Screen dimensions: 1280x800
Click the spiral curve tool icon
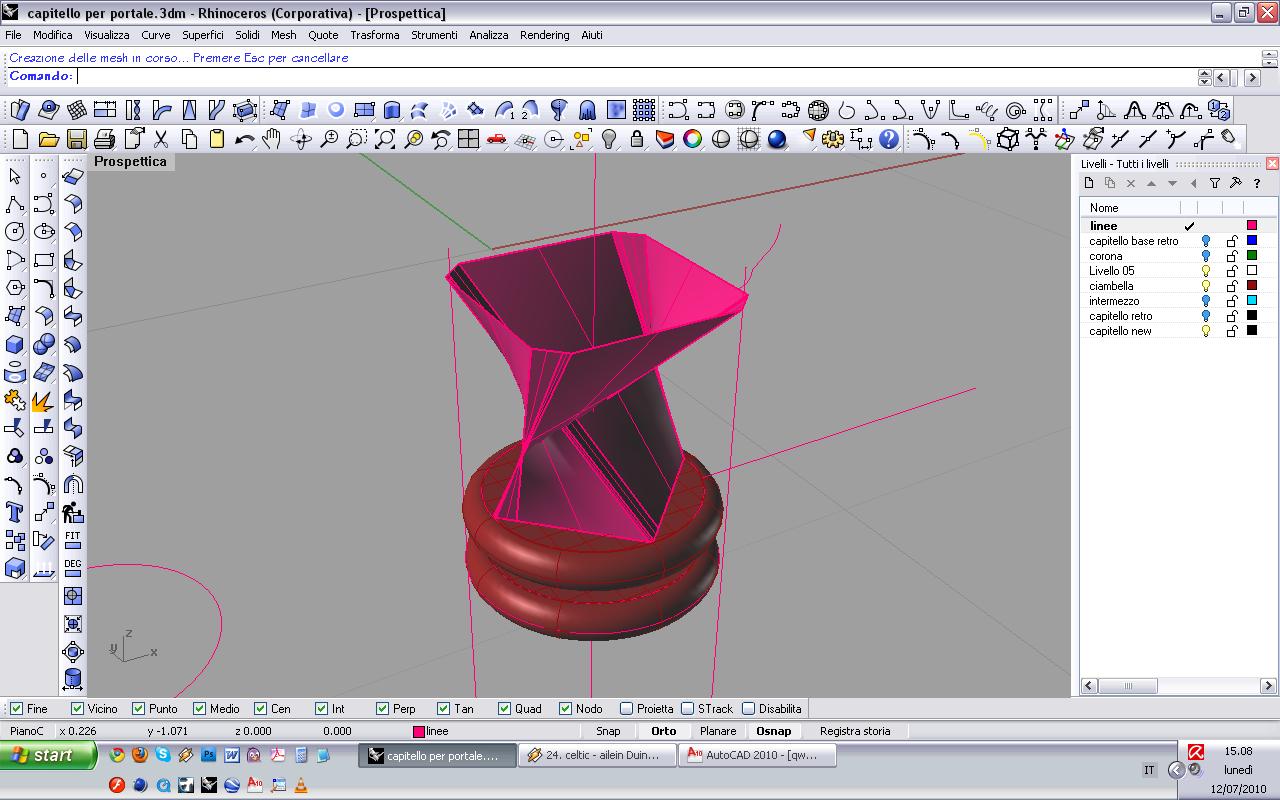1016,109
